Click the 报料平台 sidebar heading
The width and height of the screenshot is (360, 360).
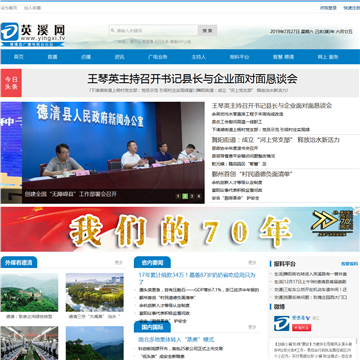pyautogui.click(x=285, y=264)
